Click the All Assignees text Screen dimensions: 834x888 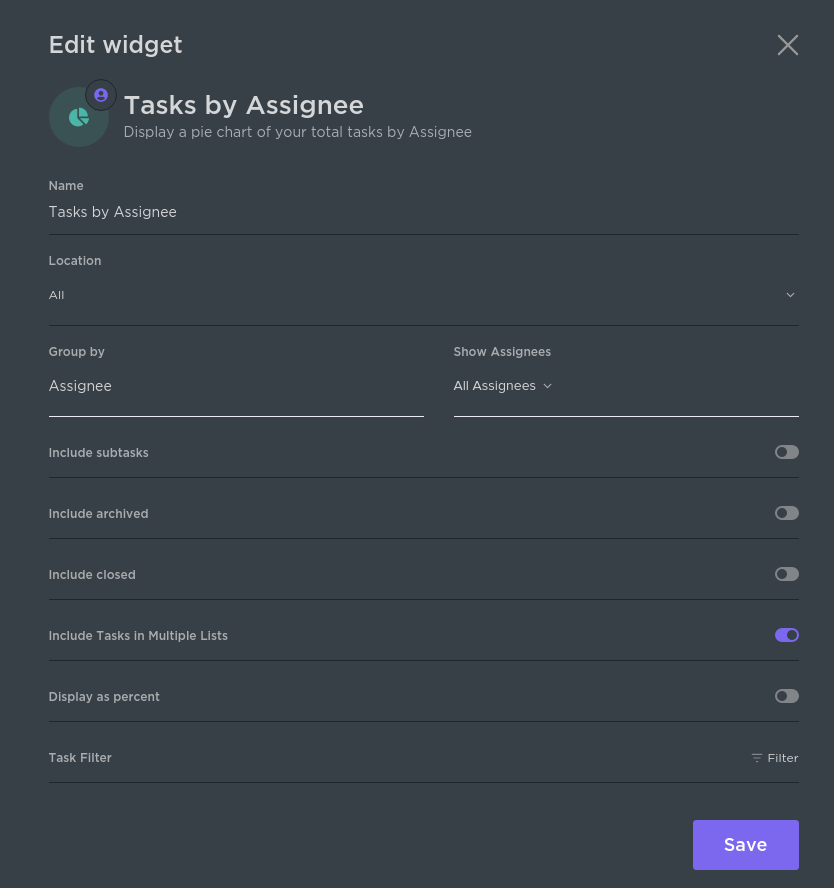(x=494, y=386)
